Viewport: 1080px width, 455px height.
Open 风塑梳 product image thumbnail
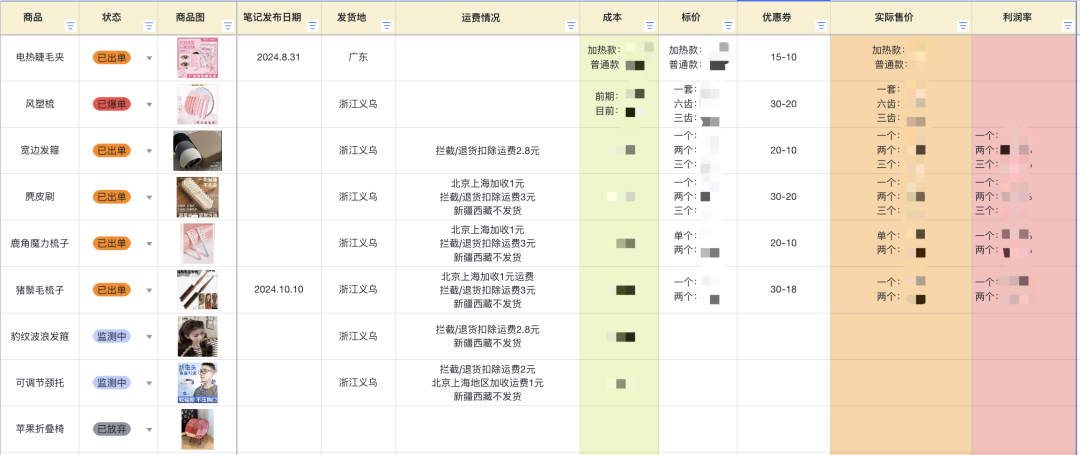pos(197,105)
